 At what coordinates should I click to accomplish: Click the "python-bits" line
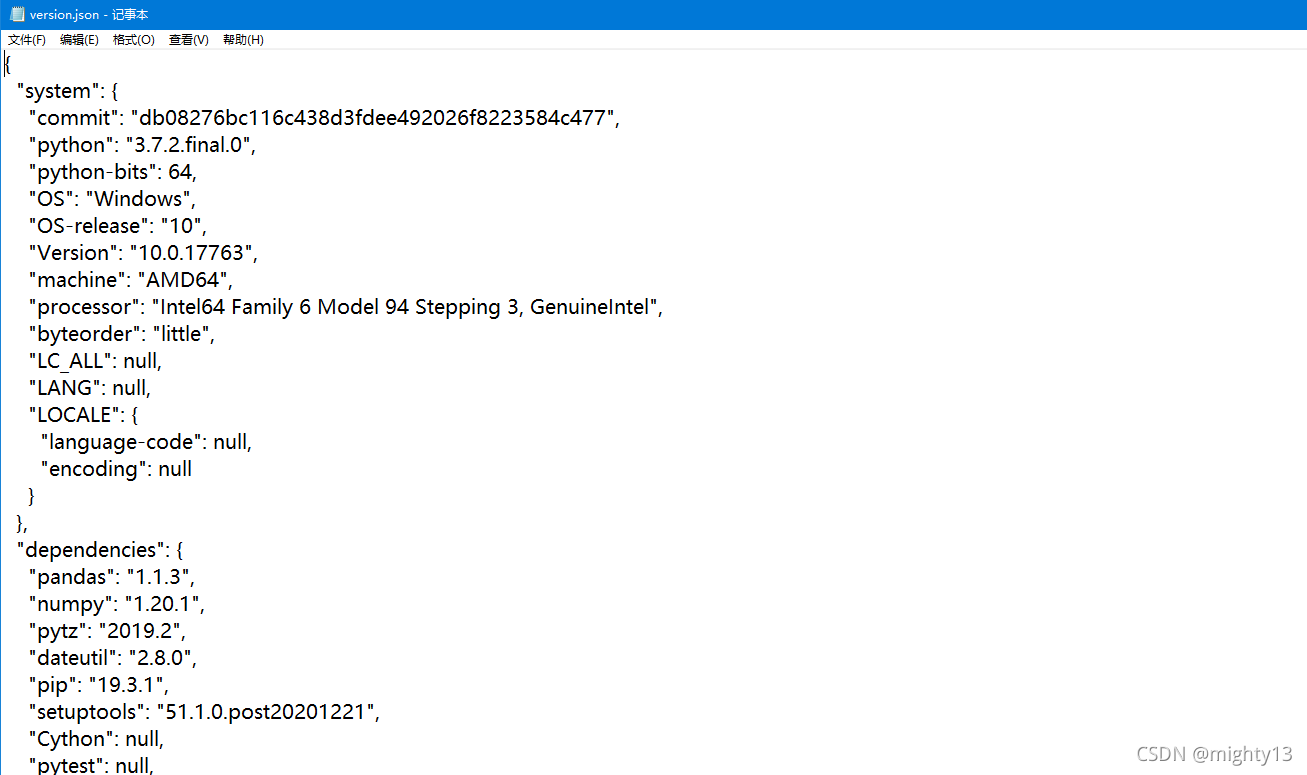(x=112, y=172)
